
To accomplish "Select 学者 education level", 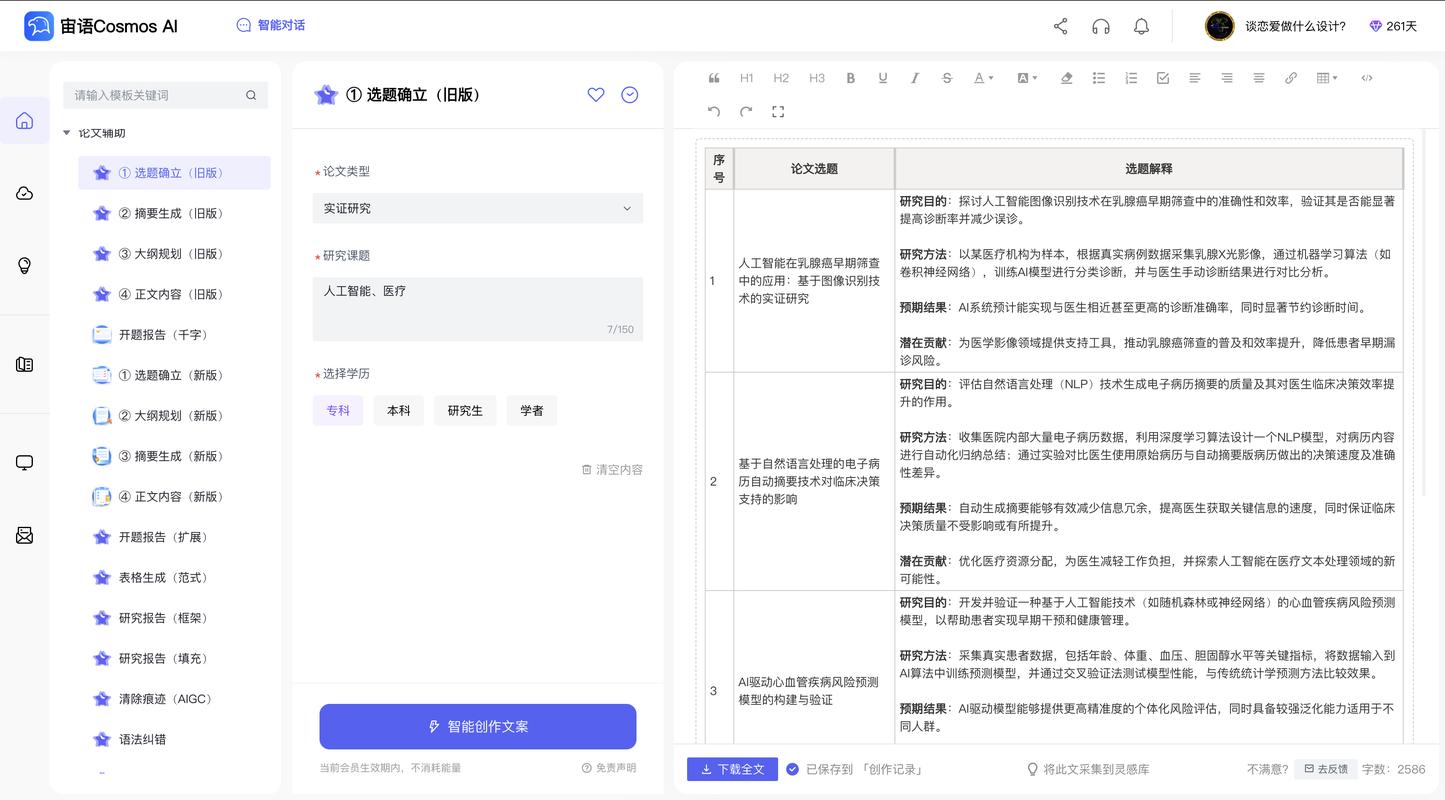I will 532,410.
